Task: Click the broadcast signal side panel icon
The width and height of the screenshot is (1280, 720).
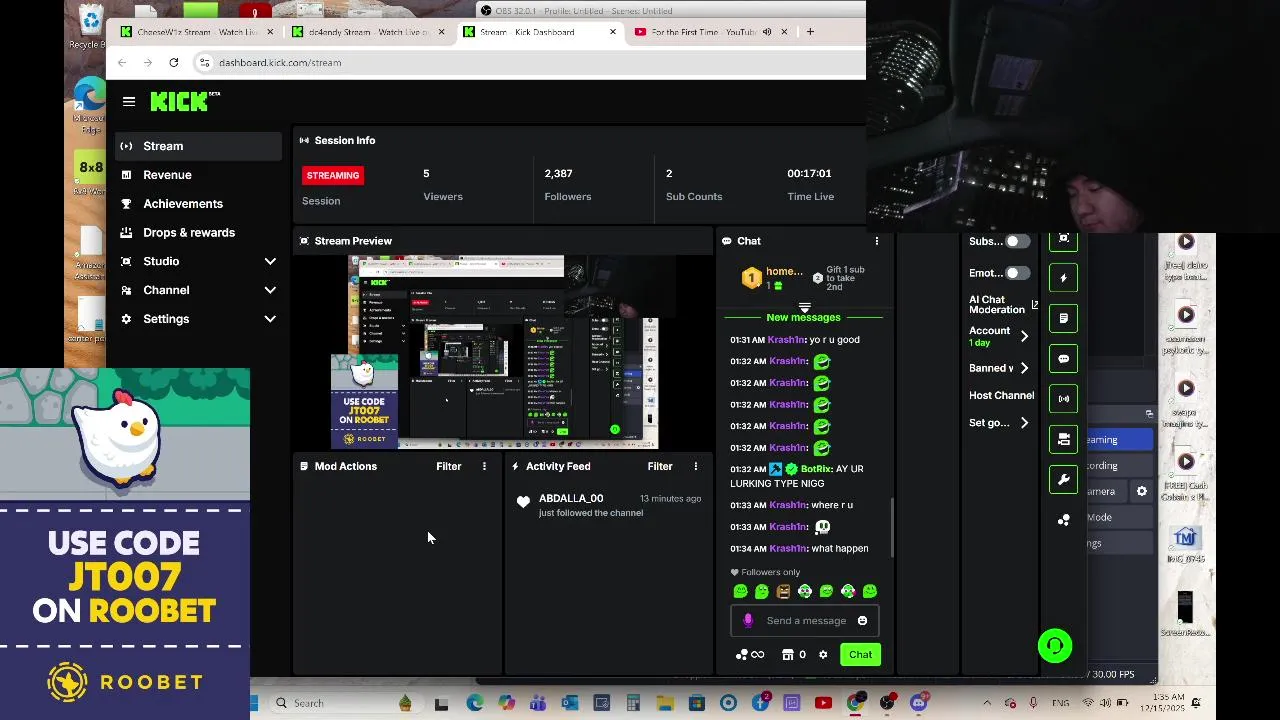Action: pos(1064,398)
